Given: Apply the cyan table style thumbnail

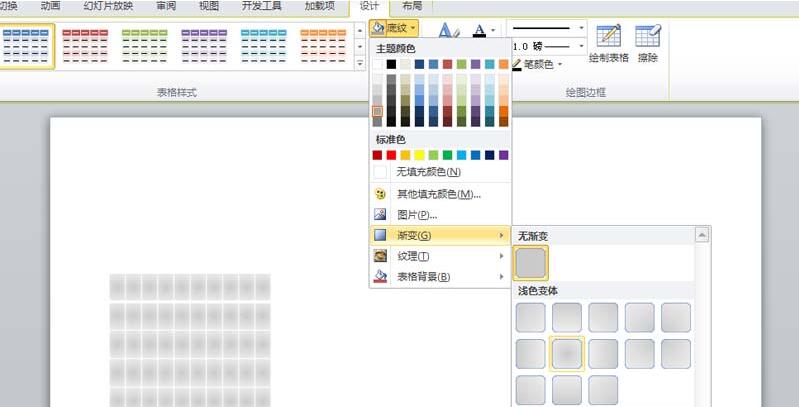Looking at the screenshot, I should pyautogui.click(x=264, y=46).
